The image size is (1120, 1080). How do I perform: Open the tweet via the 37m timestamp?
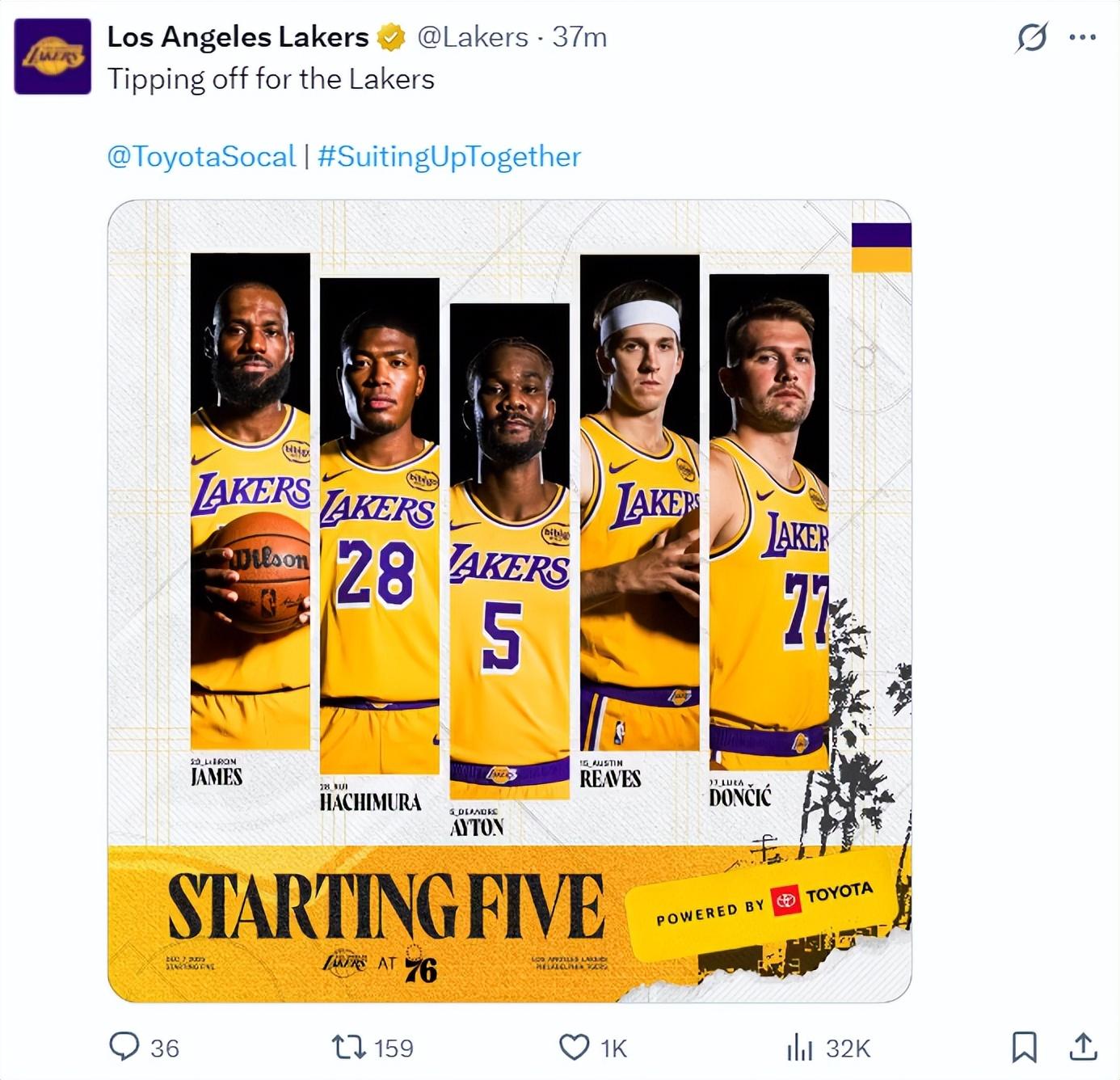579,37
